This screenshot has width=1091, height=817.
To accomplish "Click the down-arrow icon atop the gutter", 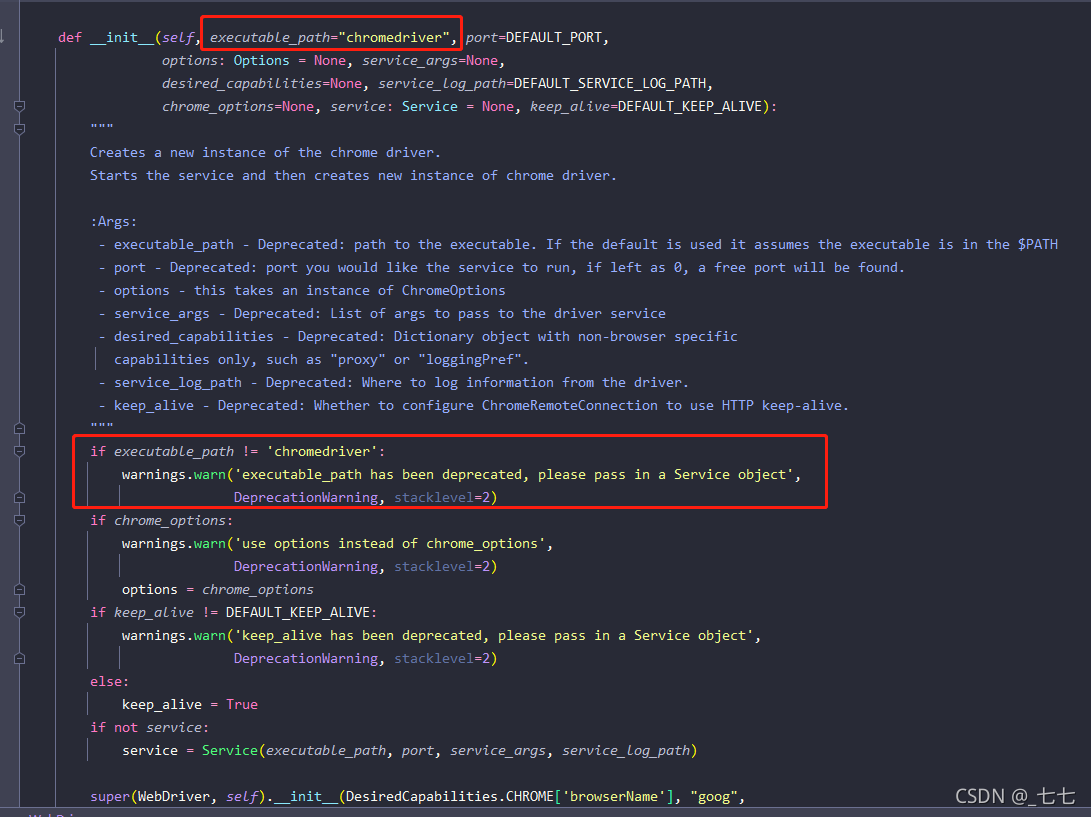I will 5,35.
